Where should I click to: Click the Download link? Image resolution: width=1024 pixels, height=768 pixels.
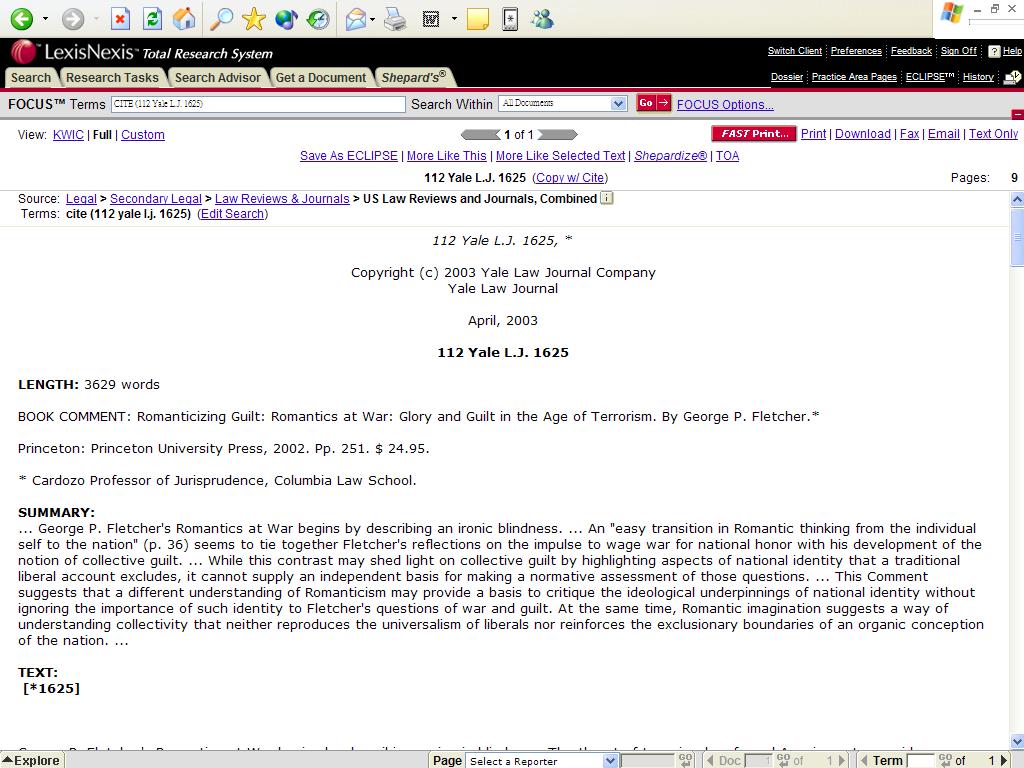tap(863, 134)
